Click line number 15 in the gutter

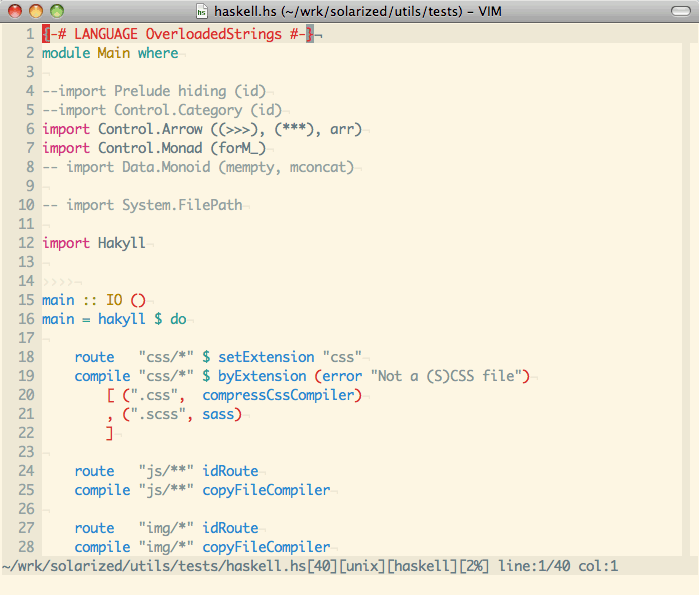(25, 300)
